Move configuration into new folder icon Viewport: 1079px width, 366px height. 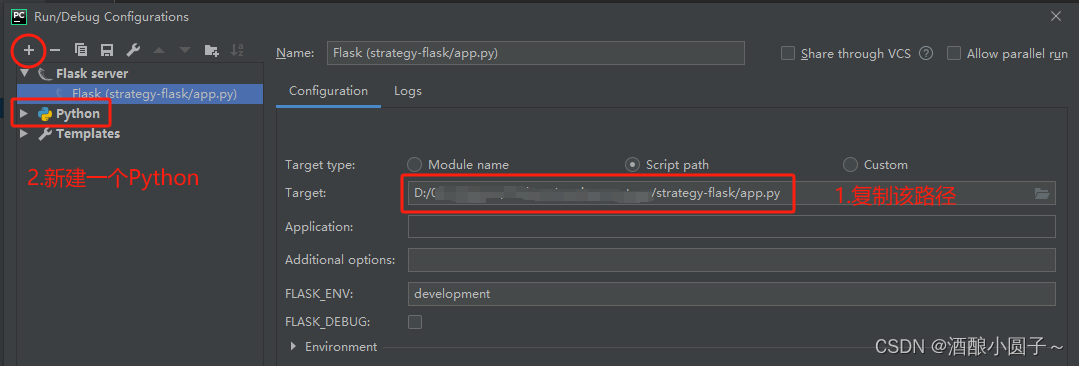pyautogui.click(x=212, y=50)
